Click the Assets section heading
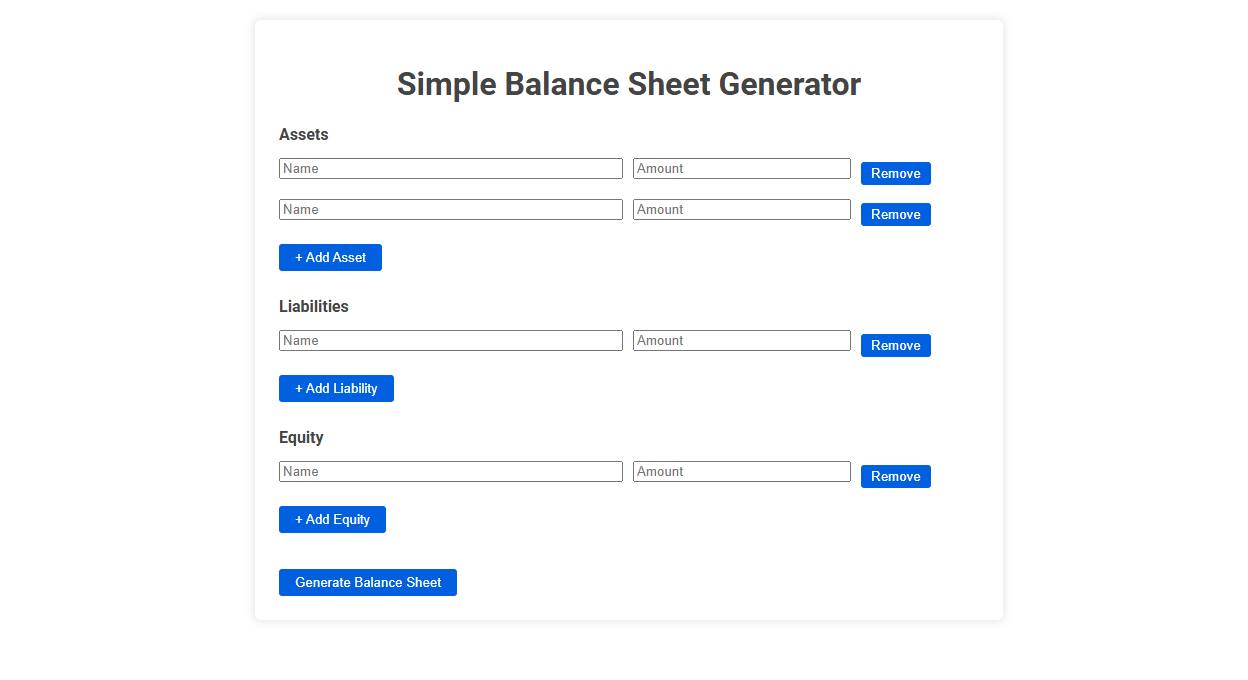Viewport: 1248px width, 680px height. point(303,134)
